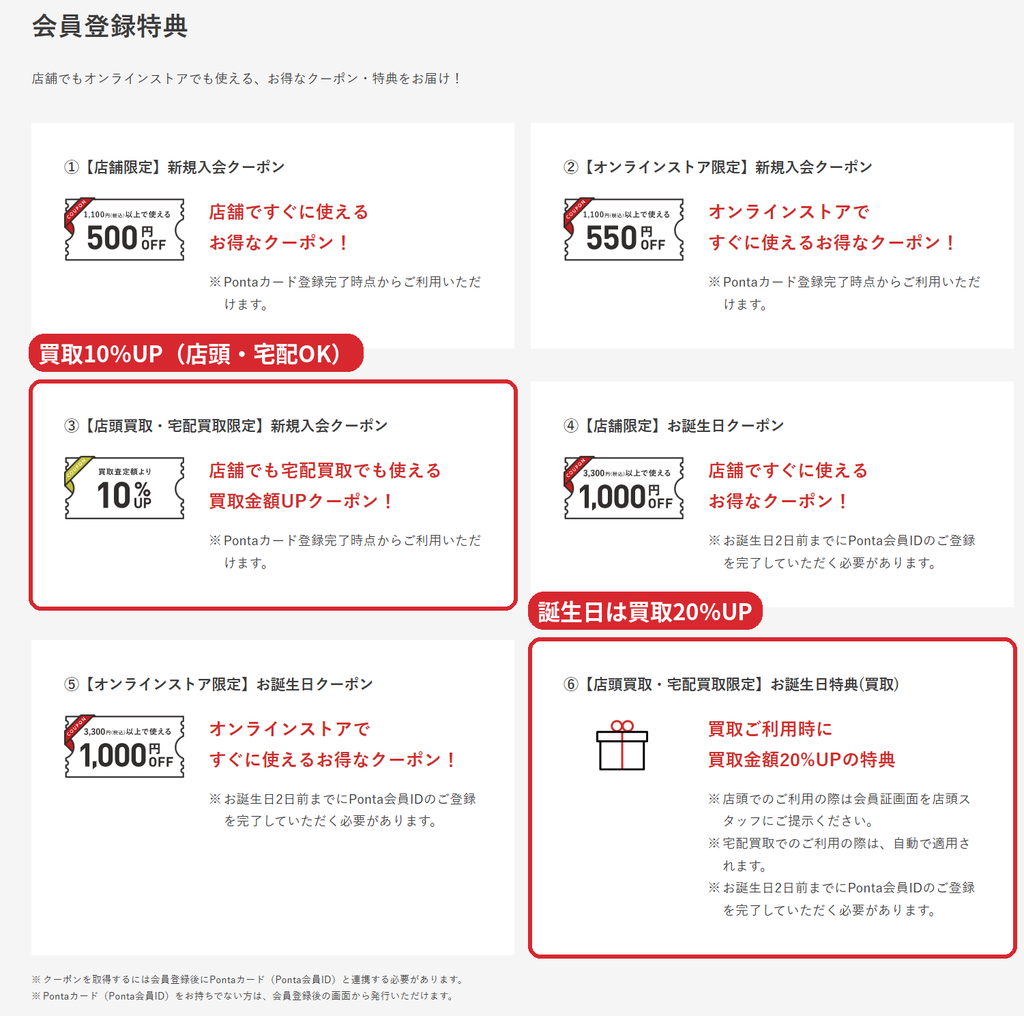Click the red 誕生日は買取20%UP badge
The height and width of the screenshot is (1016, 1024).
click(x=645, y=611)
